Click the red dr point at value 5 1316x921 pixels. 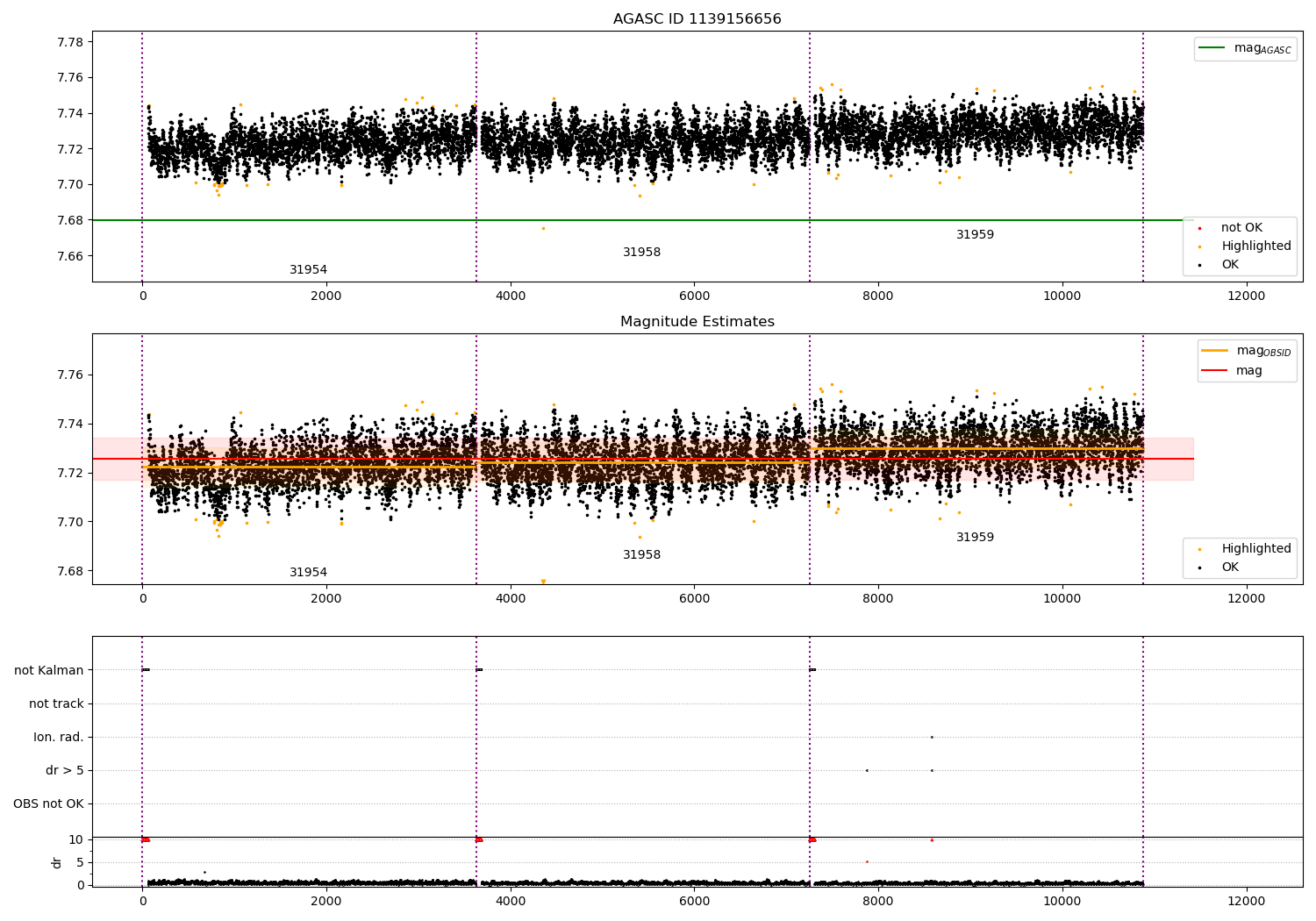[x=867, y=861]
